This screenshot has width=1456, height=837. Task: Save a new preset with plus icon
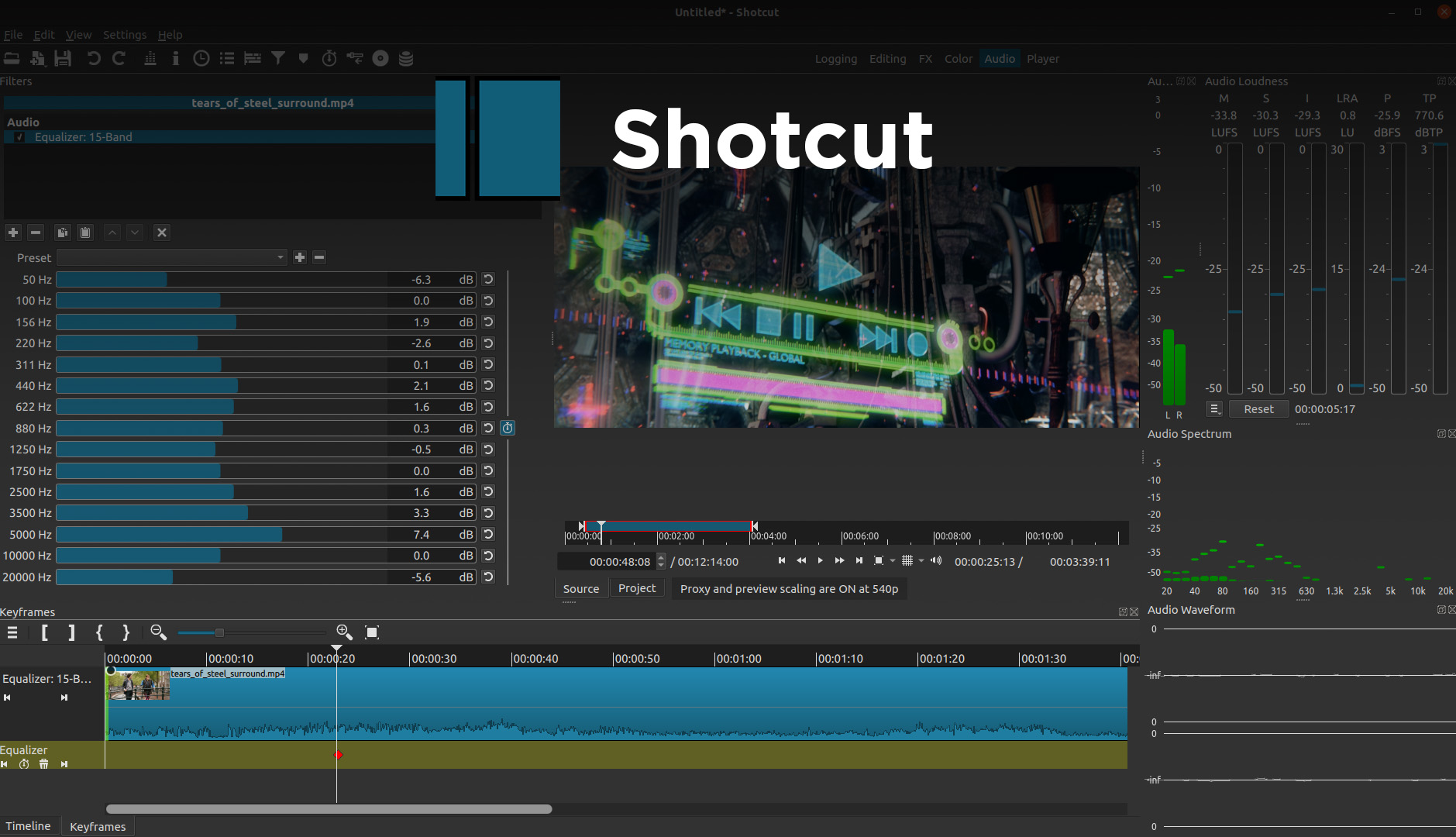click(x=300, y=257)
